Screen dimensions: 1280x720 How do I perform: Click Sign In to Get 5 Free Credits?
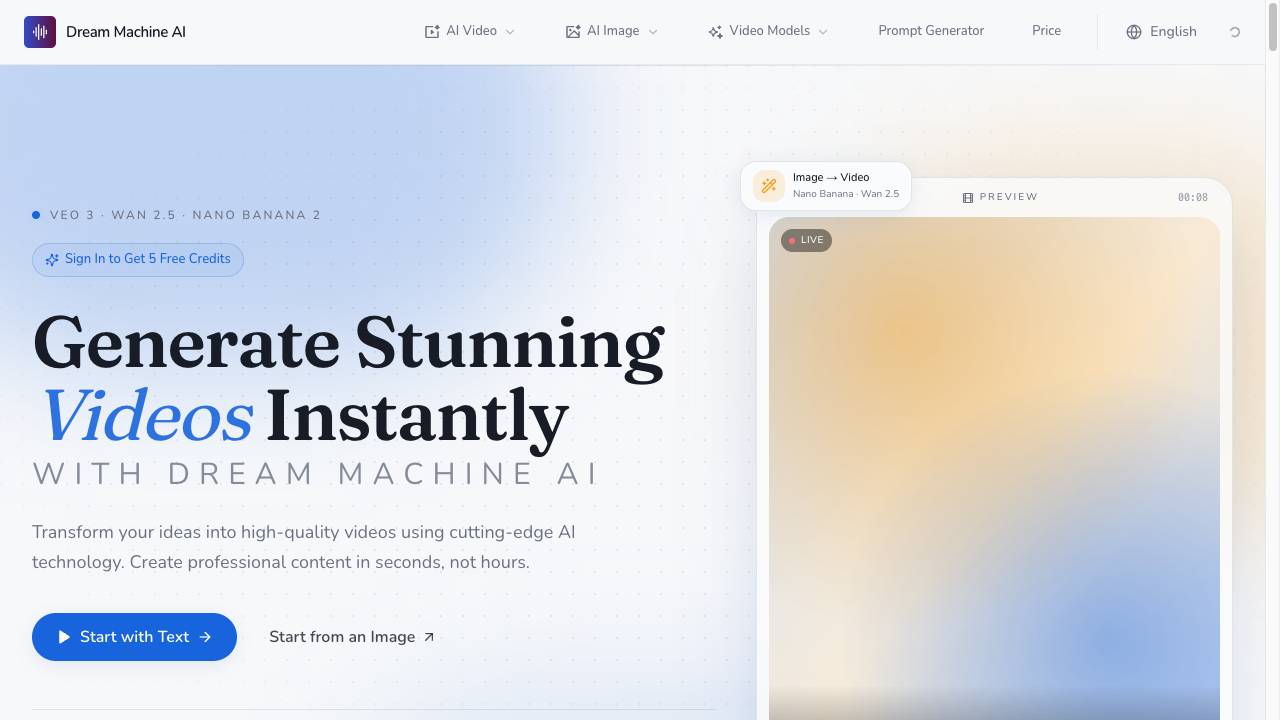coord(138,259)
